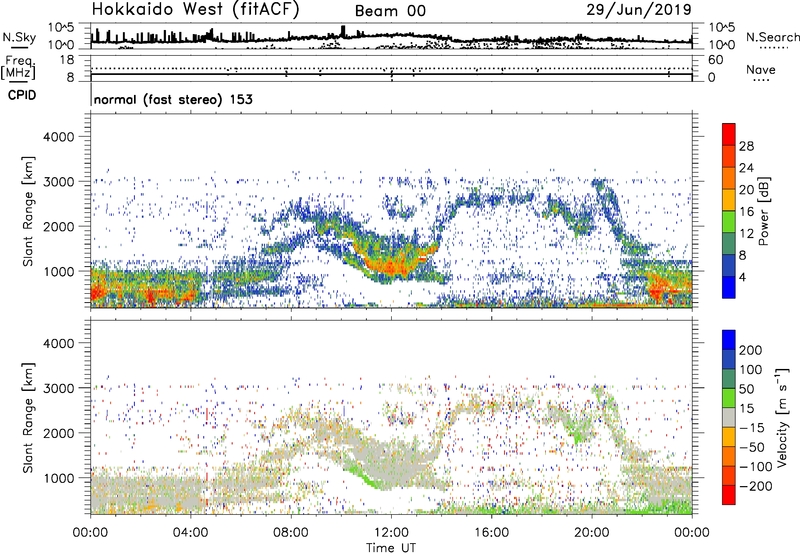Click the '4000' label on power panel axis
800x554 pixels.
click(59, 137)
